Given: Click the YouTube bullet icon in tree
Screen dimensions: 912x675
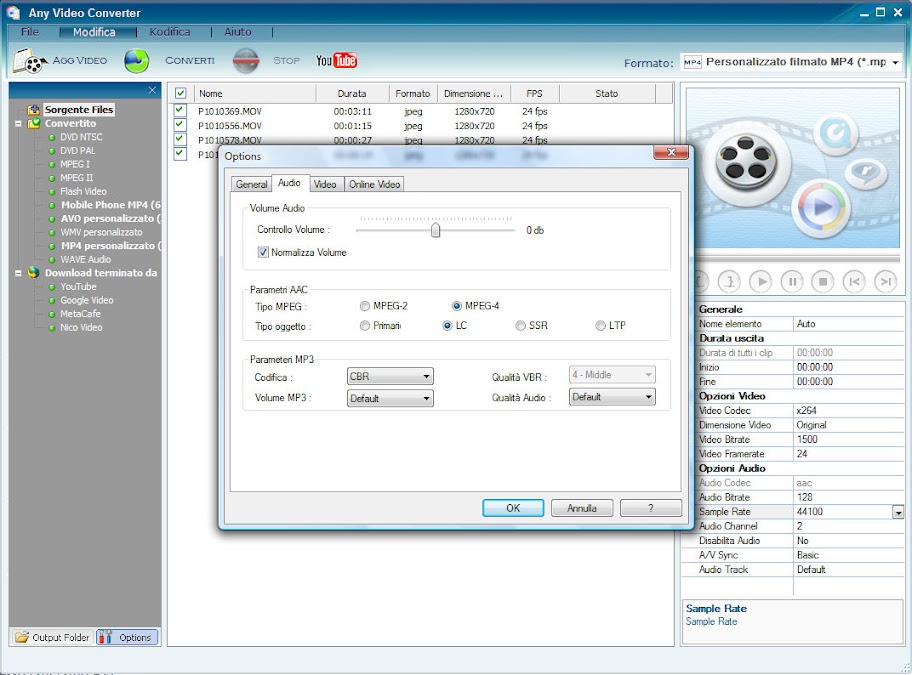Looking at the screenshot, I should (x=52, y=287).
